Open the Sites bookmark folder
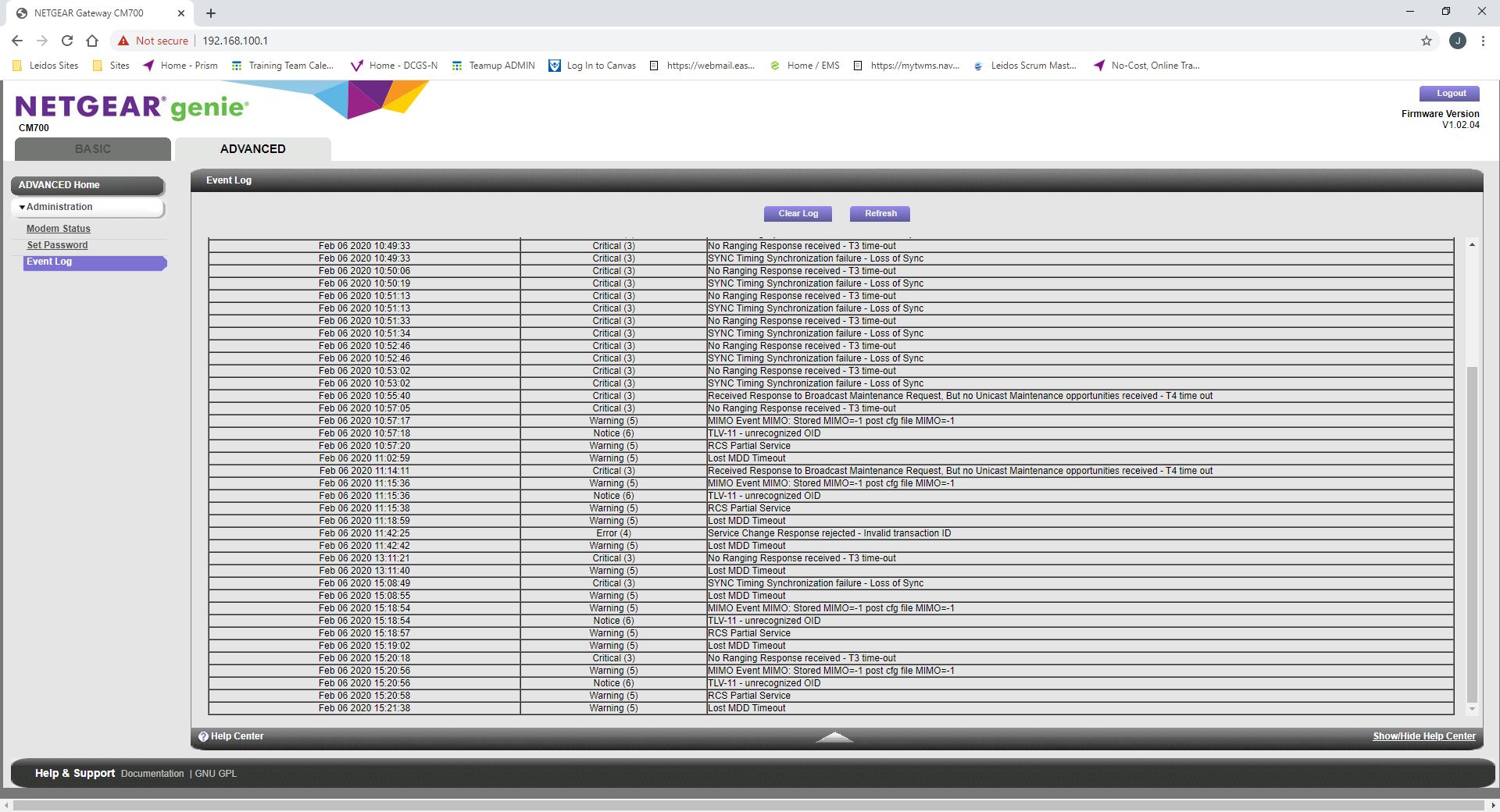The height and width of the screenshot is (812, 1500). tap(111, 66)
